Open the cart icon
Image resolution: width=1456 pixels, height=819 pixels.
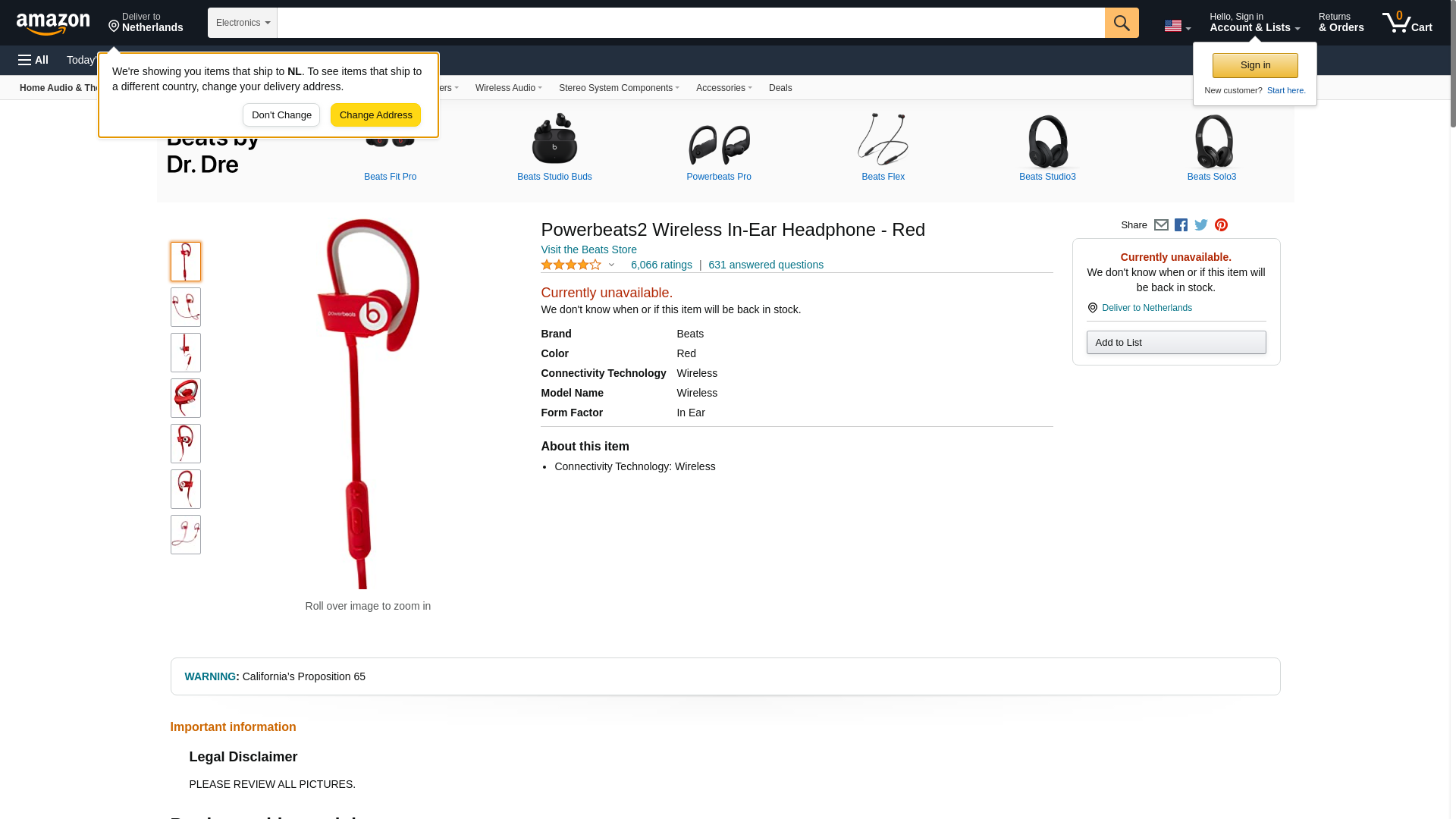pos(1407,23)
